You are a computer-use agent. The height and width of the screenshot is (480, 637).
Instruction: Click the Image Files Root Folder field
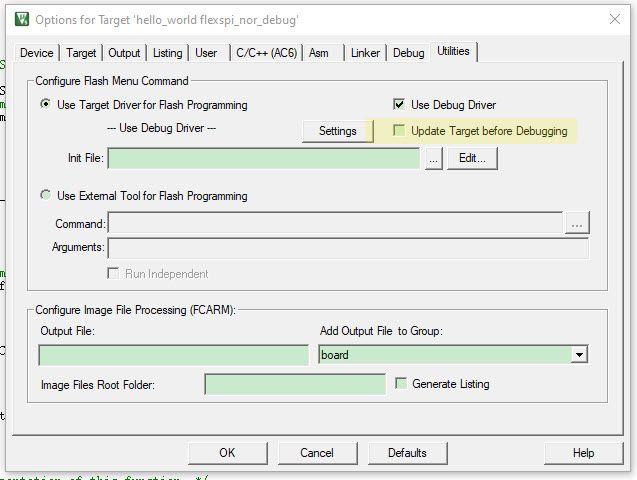295,384
